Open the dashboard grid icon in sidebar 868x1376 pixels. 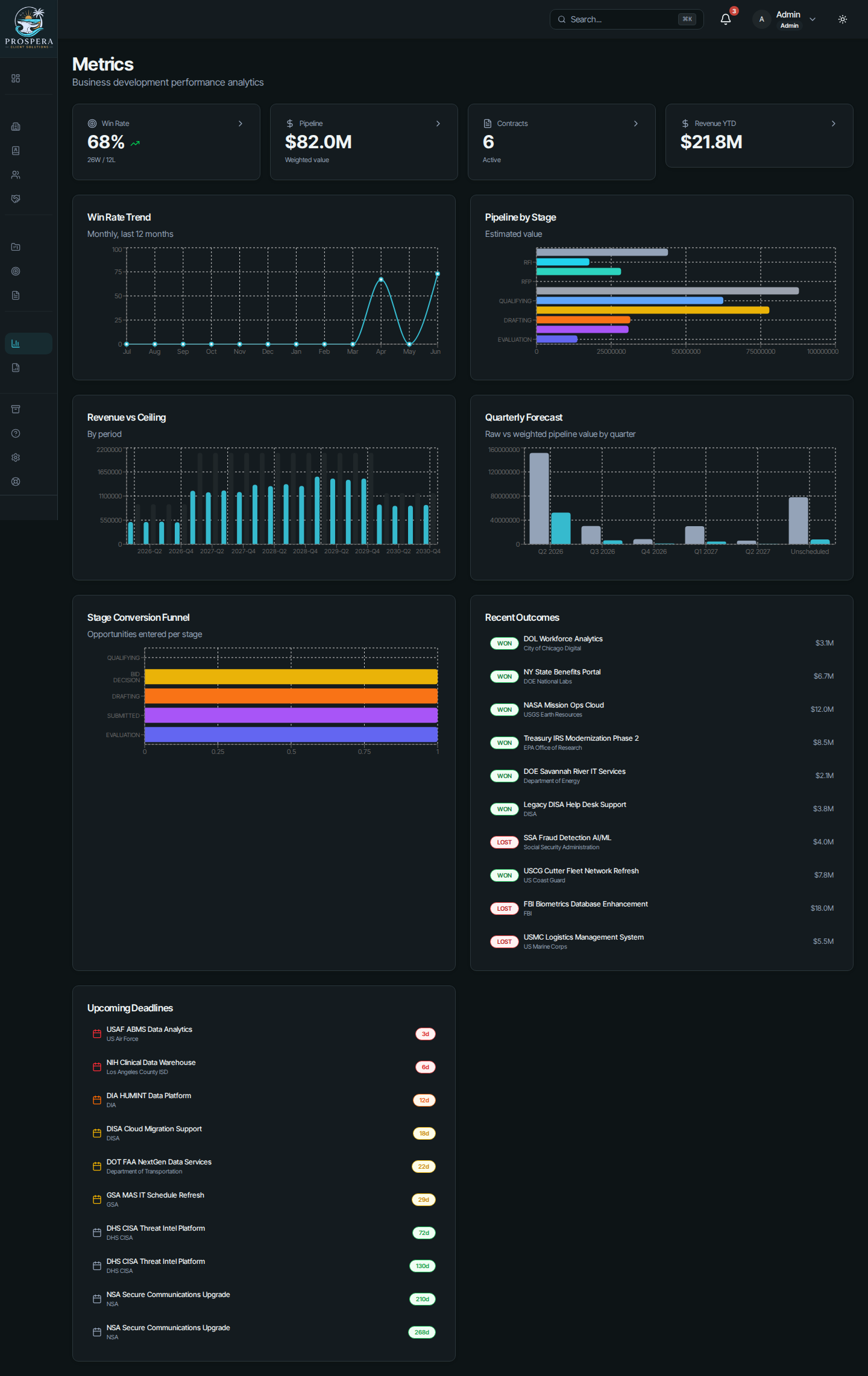[16, 78]
